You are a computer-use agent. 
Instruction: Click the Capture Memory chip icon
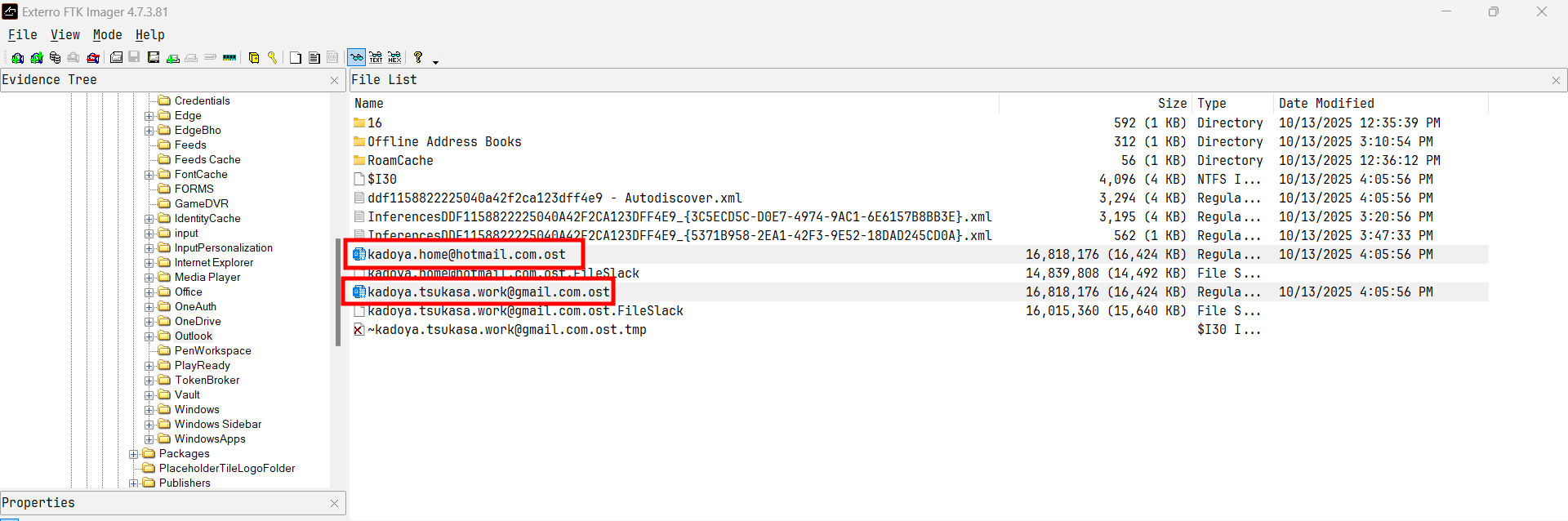pyautogui.click(x=229, y=58)
